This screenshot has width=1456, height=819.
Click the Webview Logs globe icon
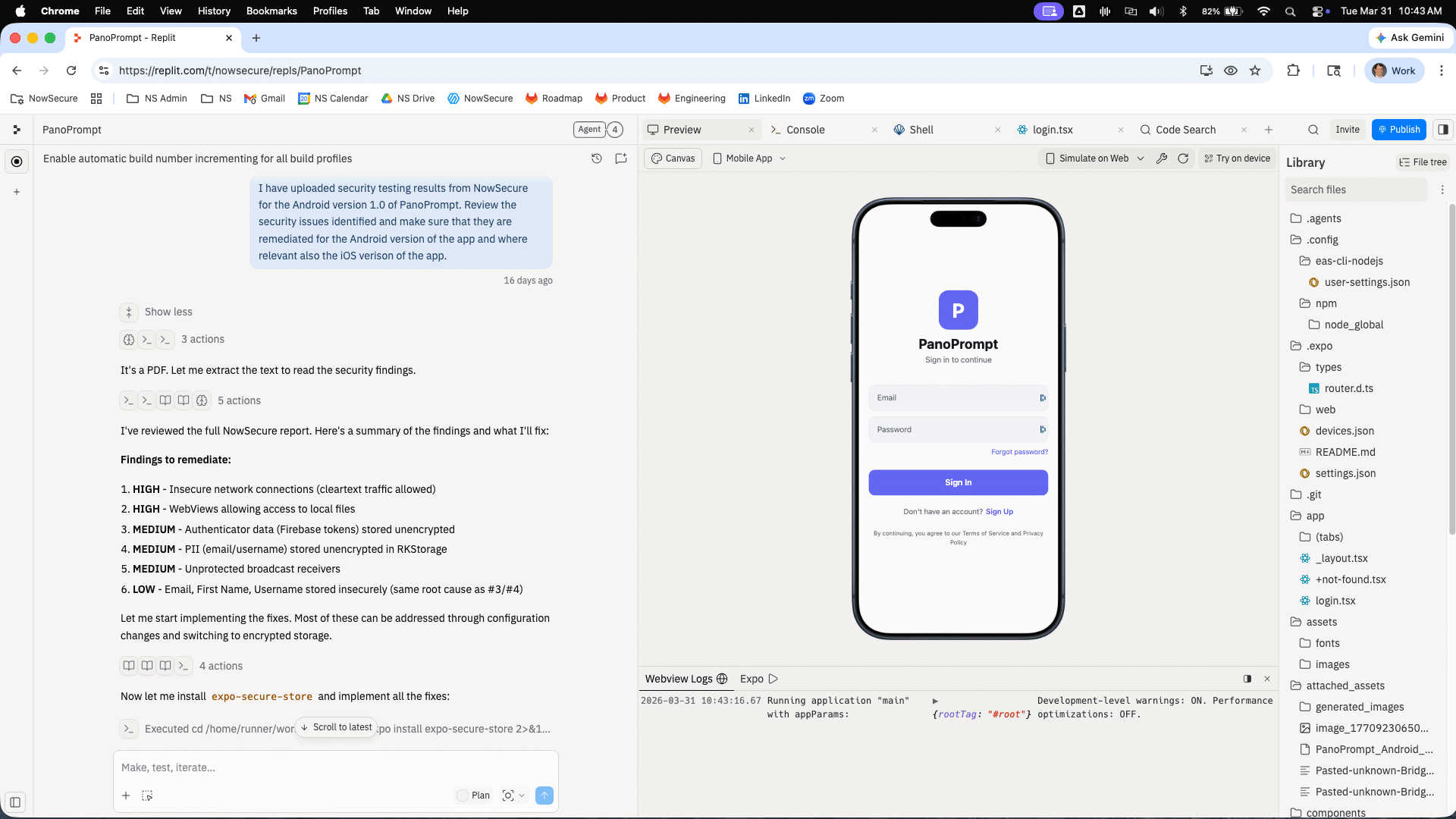722,679
